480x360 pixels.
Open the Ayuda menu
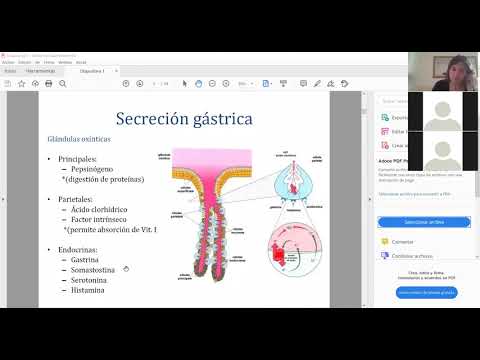(x=81, y=62)
